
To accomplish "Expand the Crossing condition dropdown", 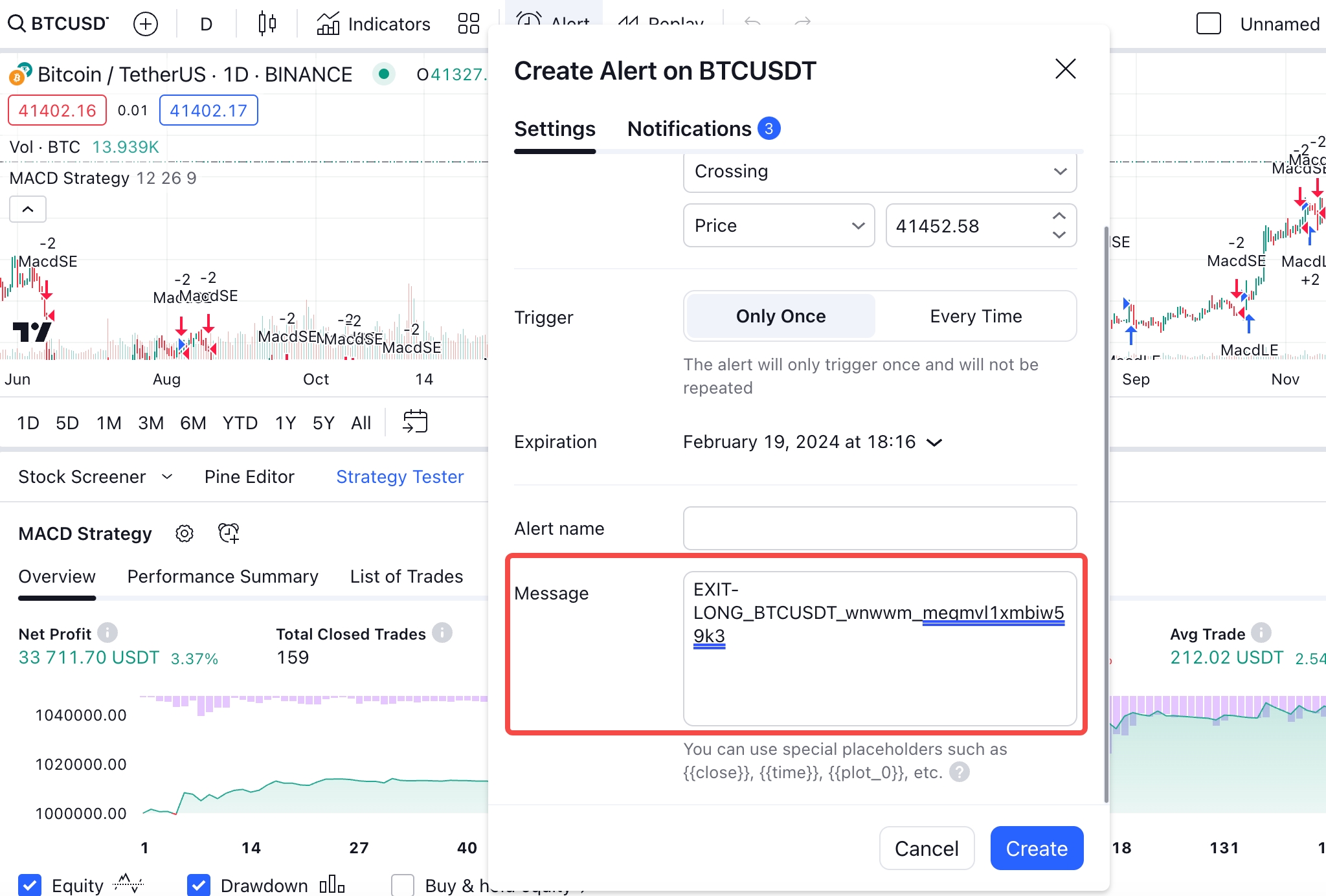I will point(879,172).
